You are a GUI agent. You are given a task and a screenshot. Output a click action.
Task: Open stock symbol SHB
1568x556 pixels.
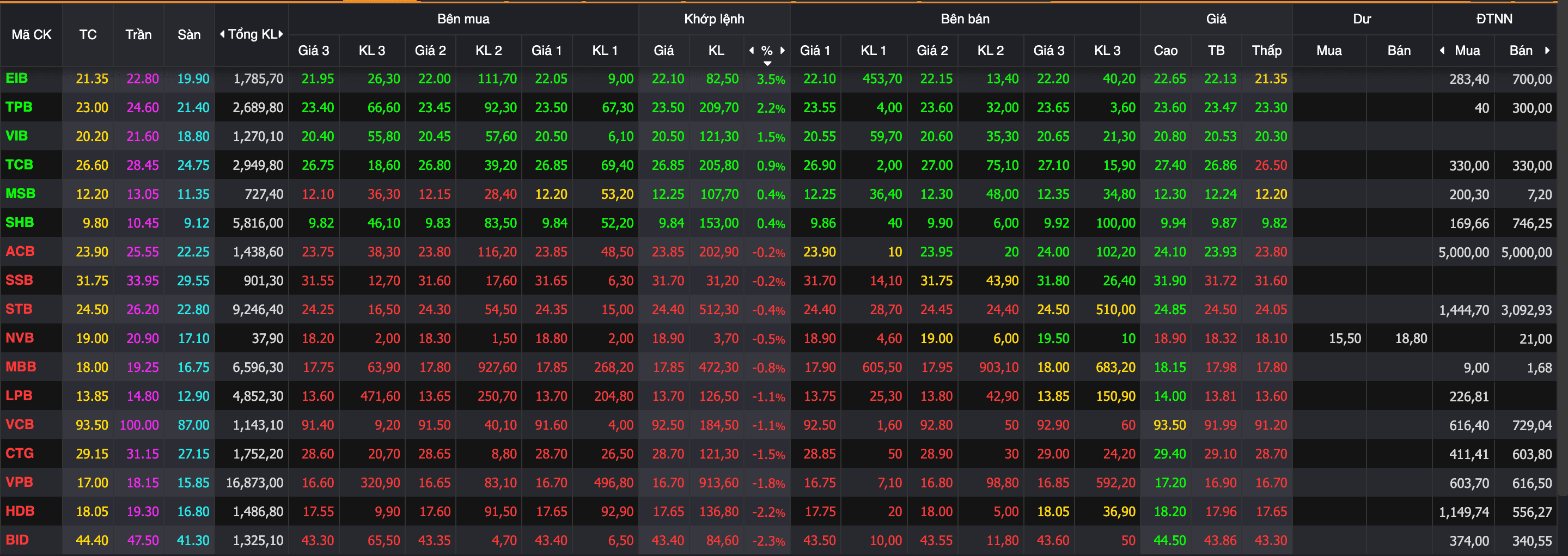[x=20, y=223]
